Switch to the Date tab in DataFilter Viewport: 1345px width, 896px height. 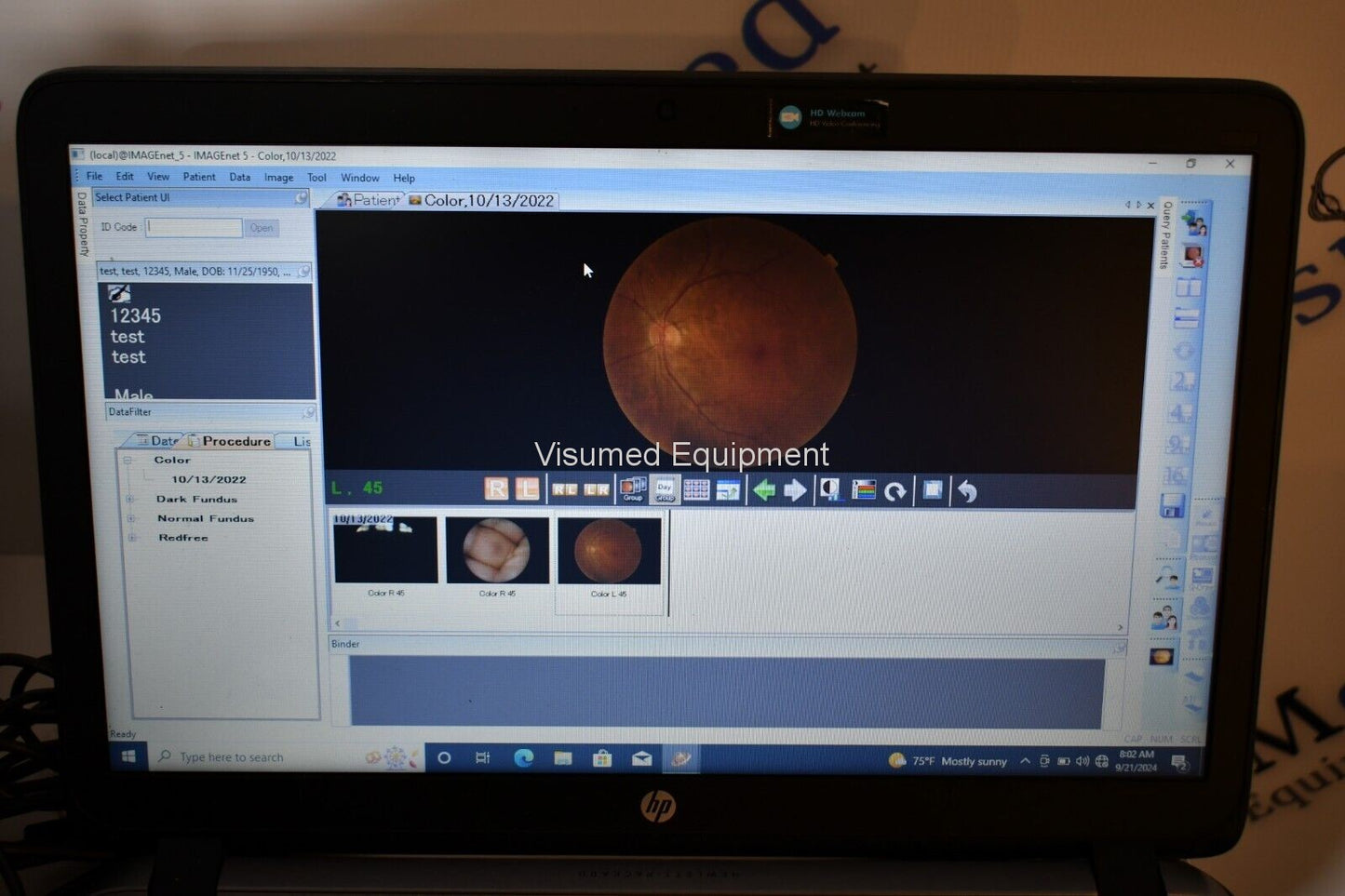coord(158,441)
